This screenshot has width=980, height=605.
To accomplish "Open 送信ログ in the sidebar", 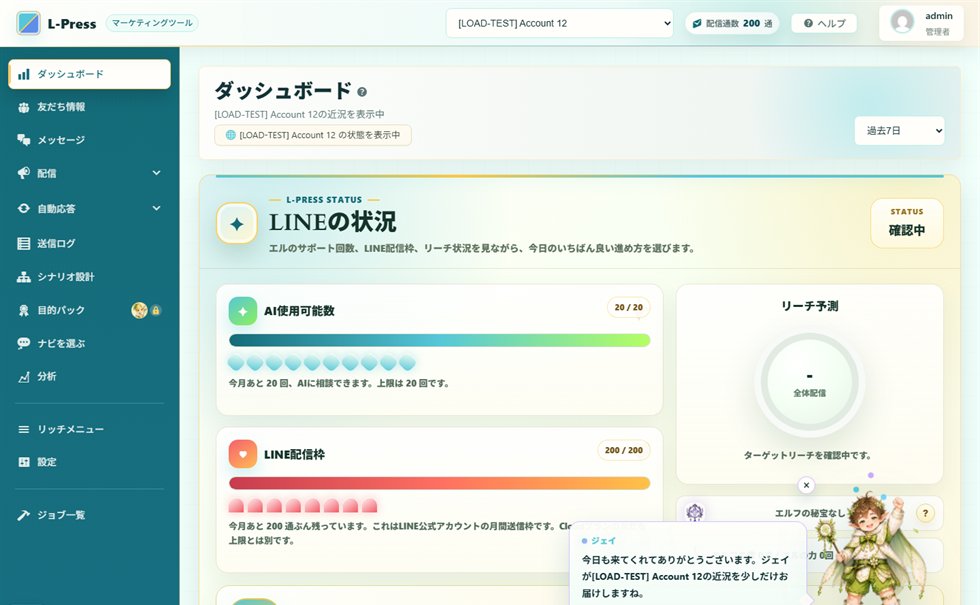I will tap(89, 243).
